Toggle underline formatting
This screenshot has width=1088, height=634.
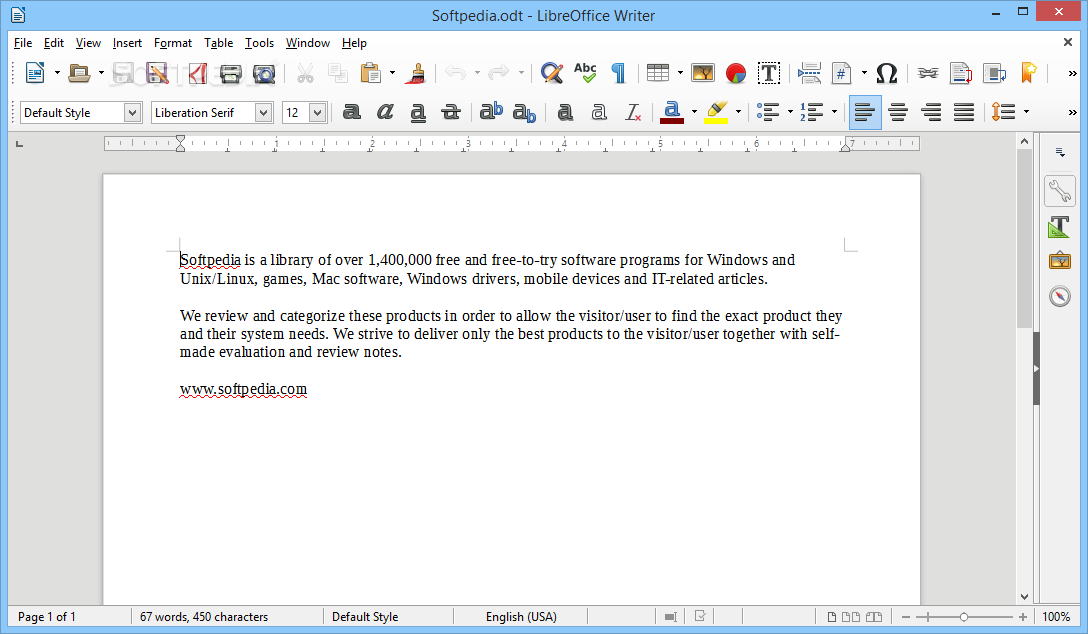pyautogui.click(x=418, y=112)
